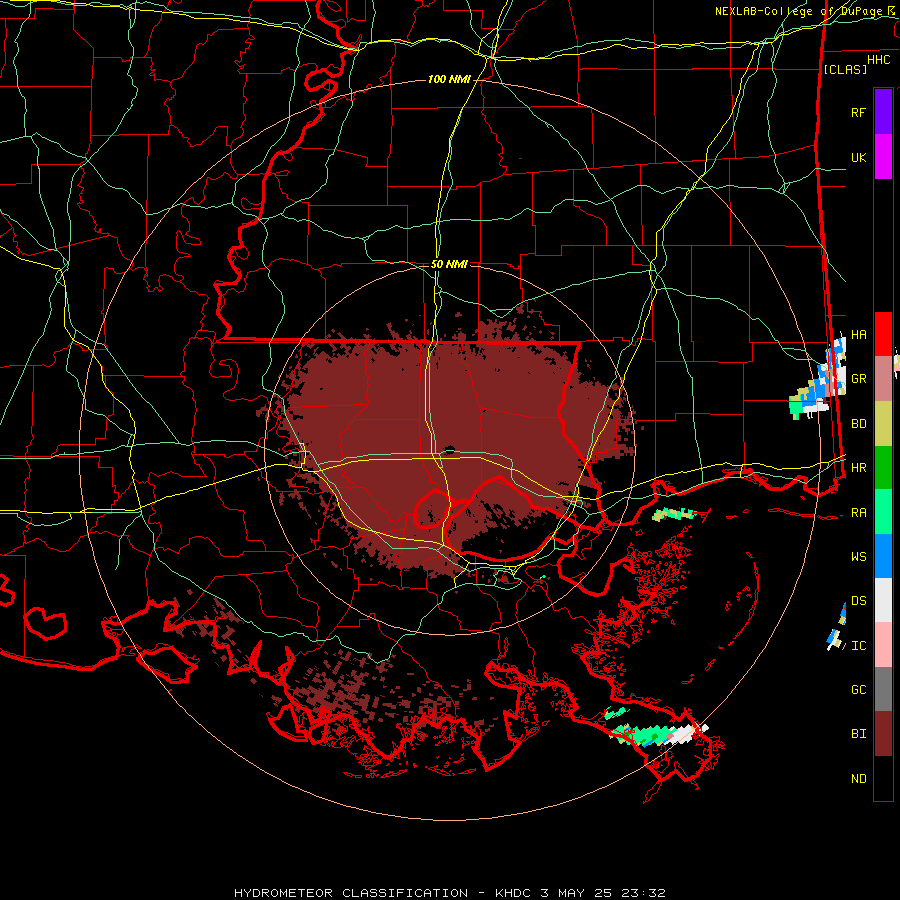Viewport: 900px width, 900px height.
Task: Click the GC gray legend swatch
Action: click(883, 689)
